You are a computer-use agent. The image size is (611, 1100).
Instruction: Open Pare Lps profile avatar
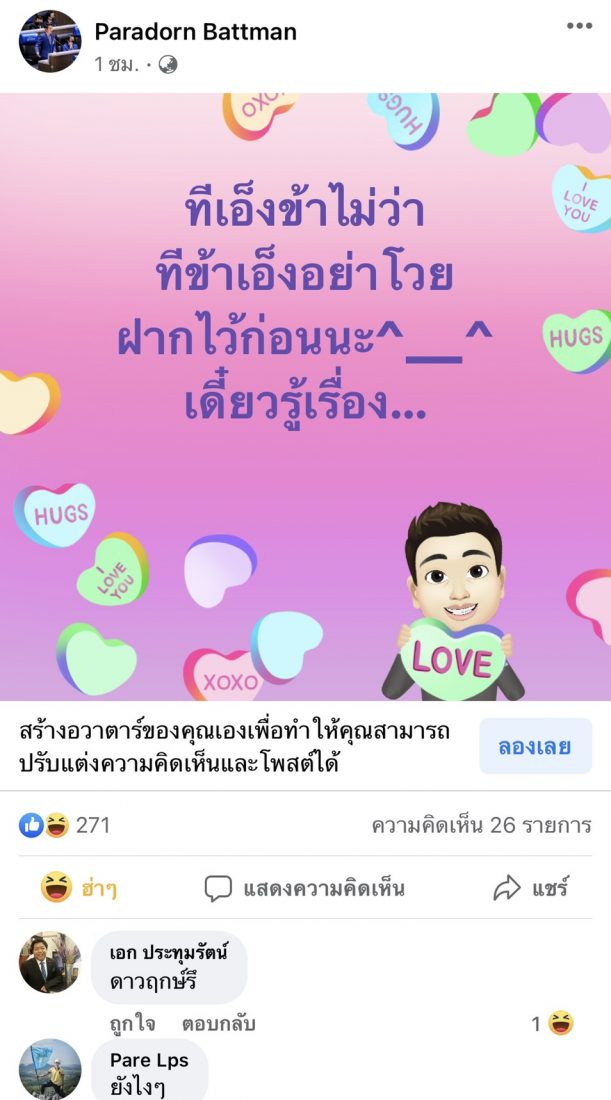pyautogui.click(x=50, y=1069)
